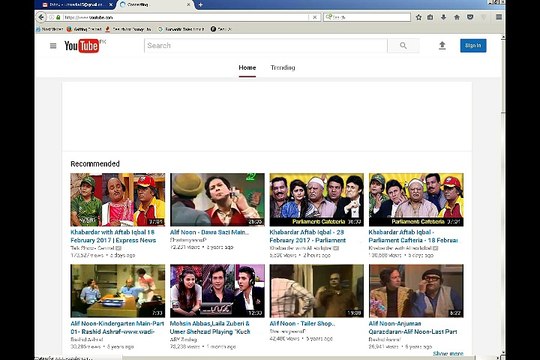Select the YouTube Home tab

coord(247,68)
